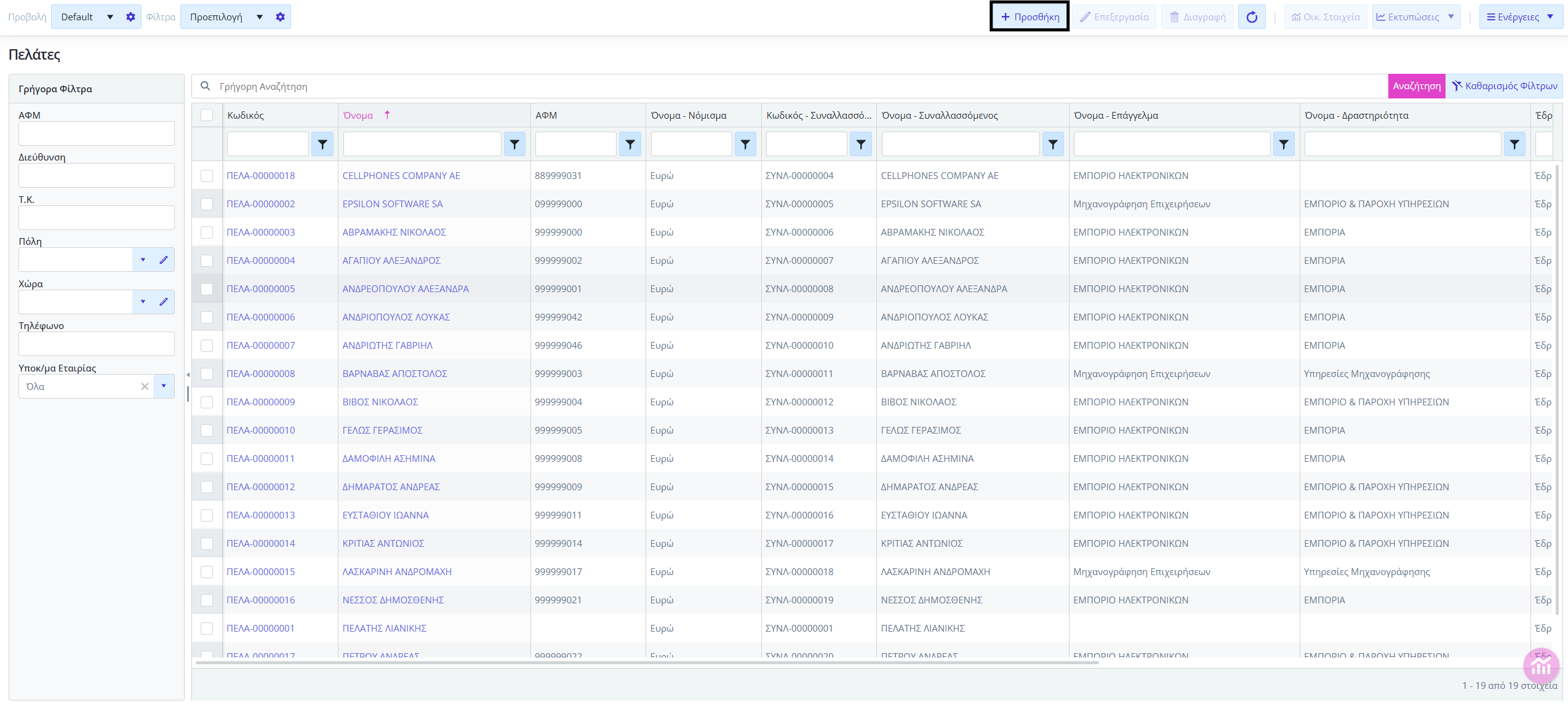Open the CELLPHONES COMPANY AE name link

click(401, 176)
